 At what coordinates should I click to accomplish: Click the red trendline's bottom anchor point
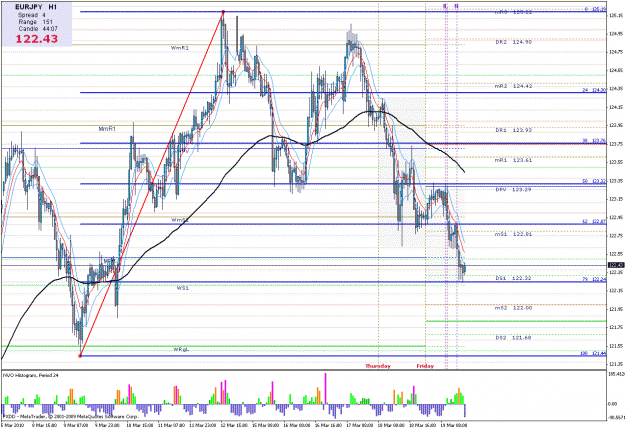(x=80, y=356)
